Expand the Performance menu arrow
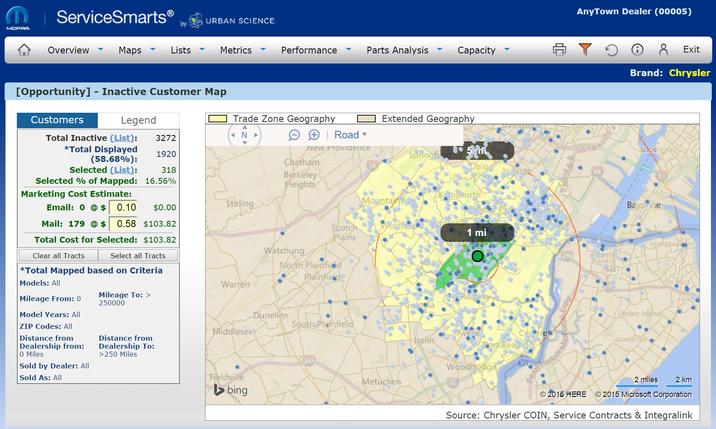Image resolution: width=716 pixels, height=429 pixels. point(348,49)
